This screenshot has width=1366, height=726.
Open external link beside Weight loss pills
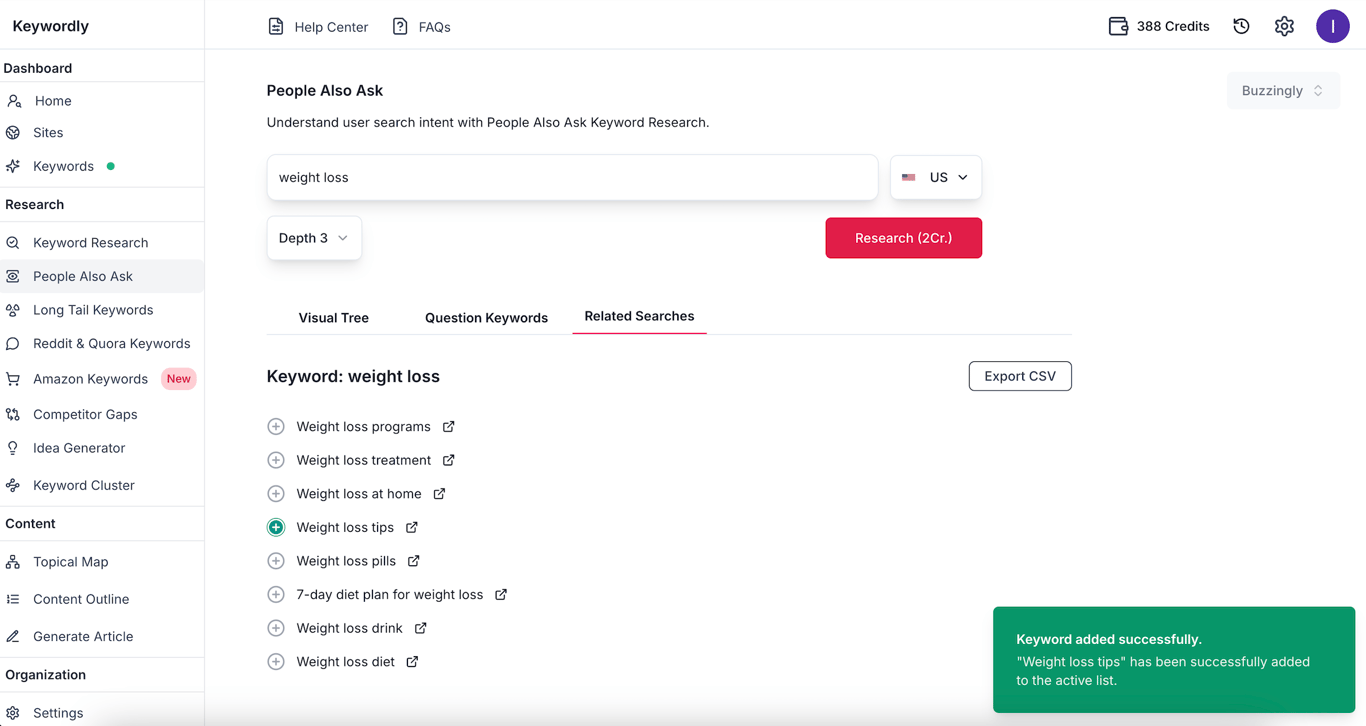[414, 561]
